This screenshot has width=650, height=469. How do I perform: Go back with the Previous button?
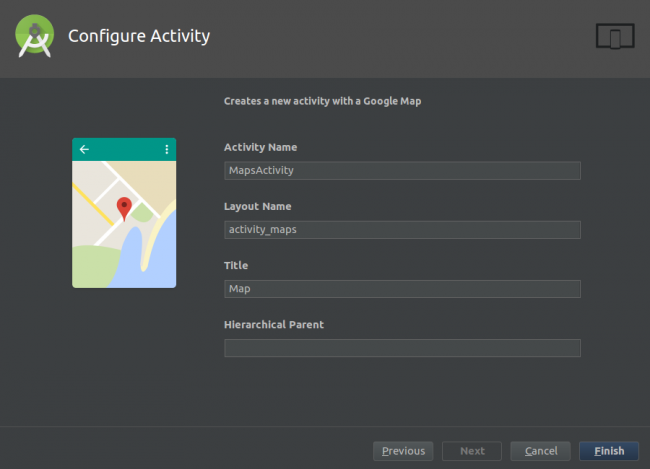coord(403,451)
